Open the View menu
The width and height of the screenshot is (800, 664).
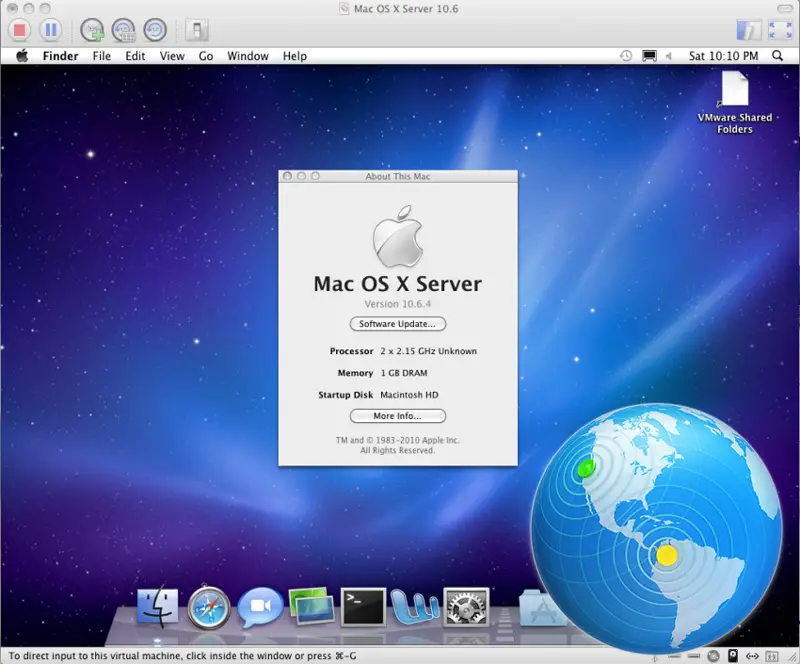click(172, 56)
